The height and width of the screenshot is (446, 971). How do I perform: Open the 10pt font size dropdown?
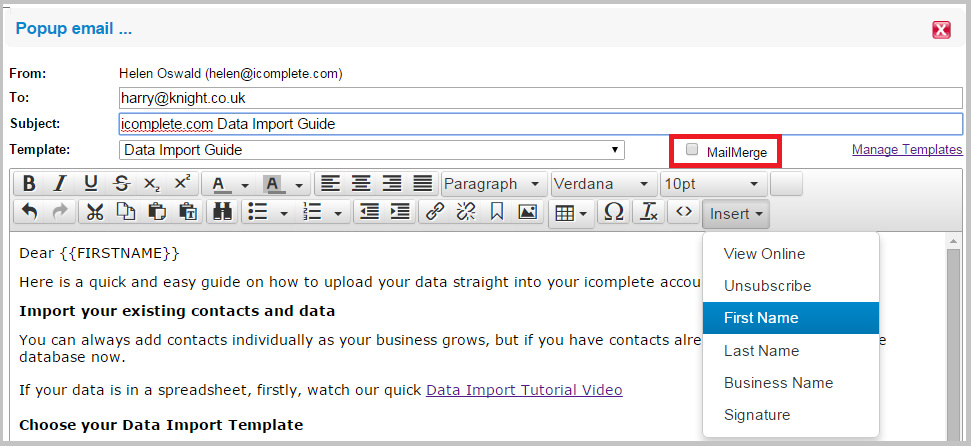click(713, 184)
